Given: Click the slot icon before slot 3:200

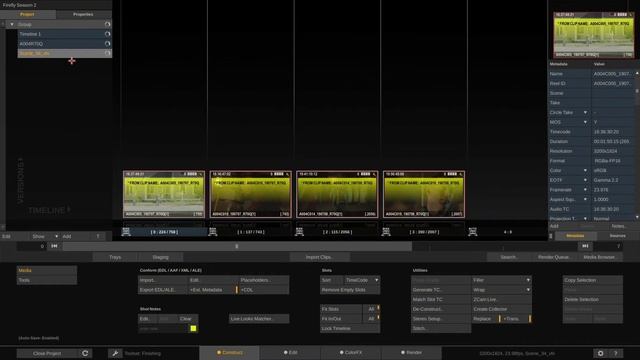Looking at the screenshot, I should [386, 232].
